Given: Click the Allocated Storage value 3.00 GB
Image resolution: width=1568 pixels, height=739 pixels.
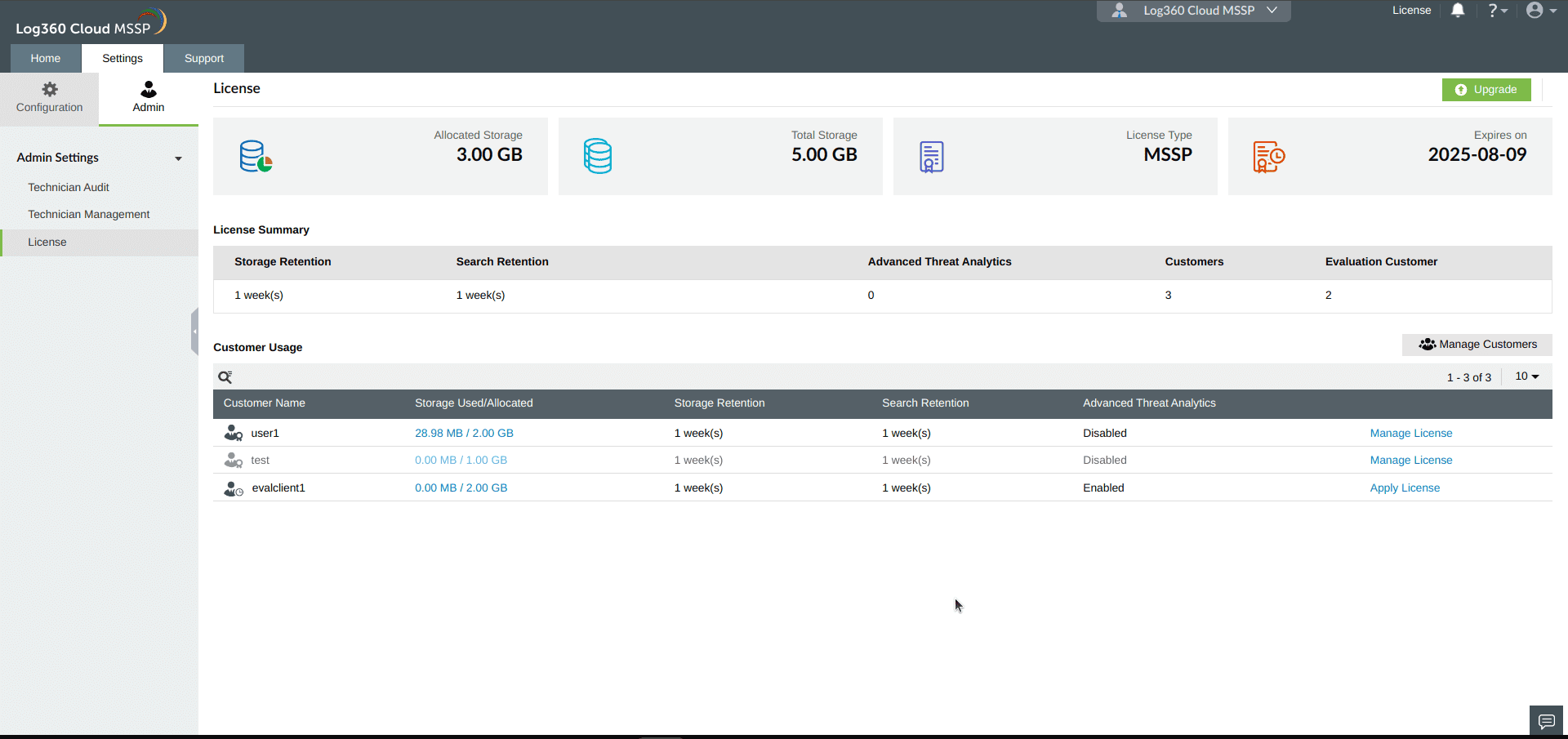Looking at the screenshot, I should click(489, 155).
